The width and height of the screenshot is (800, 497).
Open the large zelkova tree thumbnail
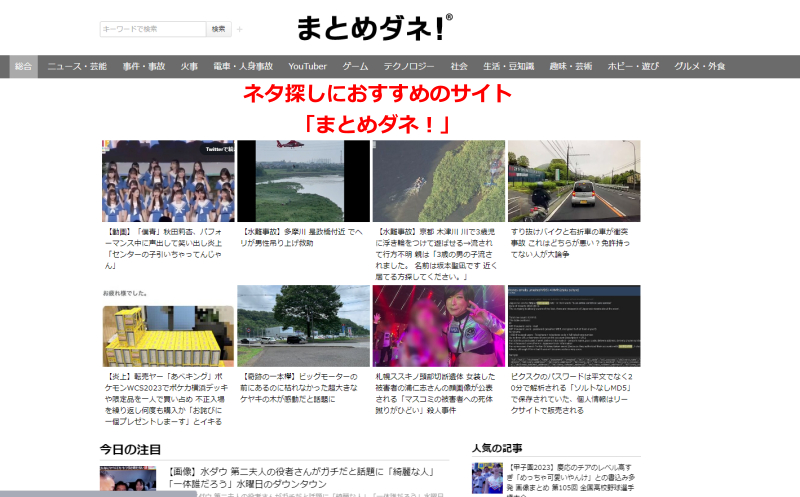pos(304,326)
